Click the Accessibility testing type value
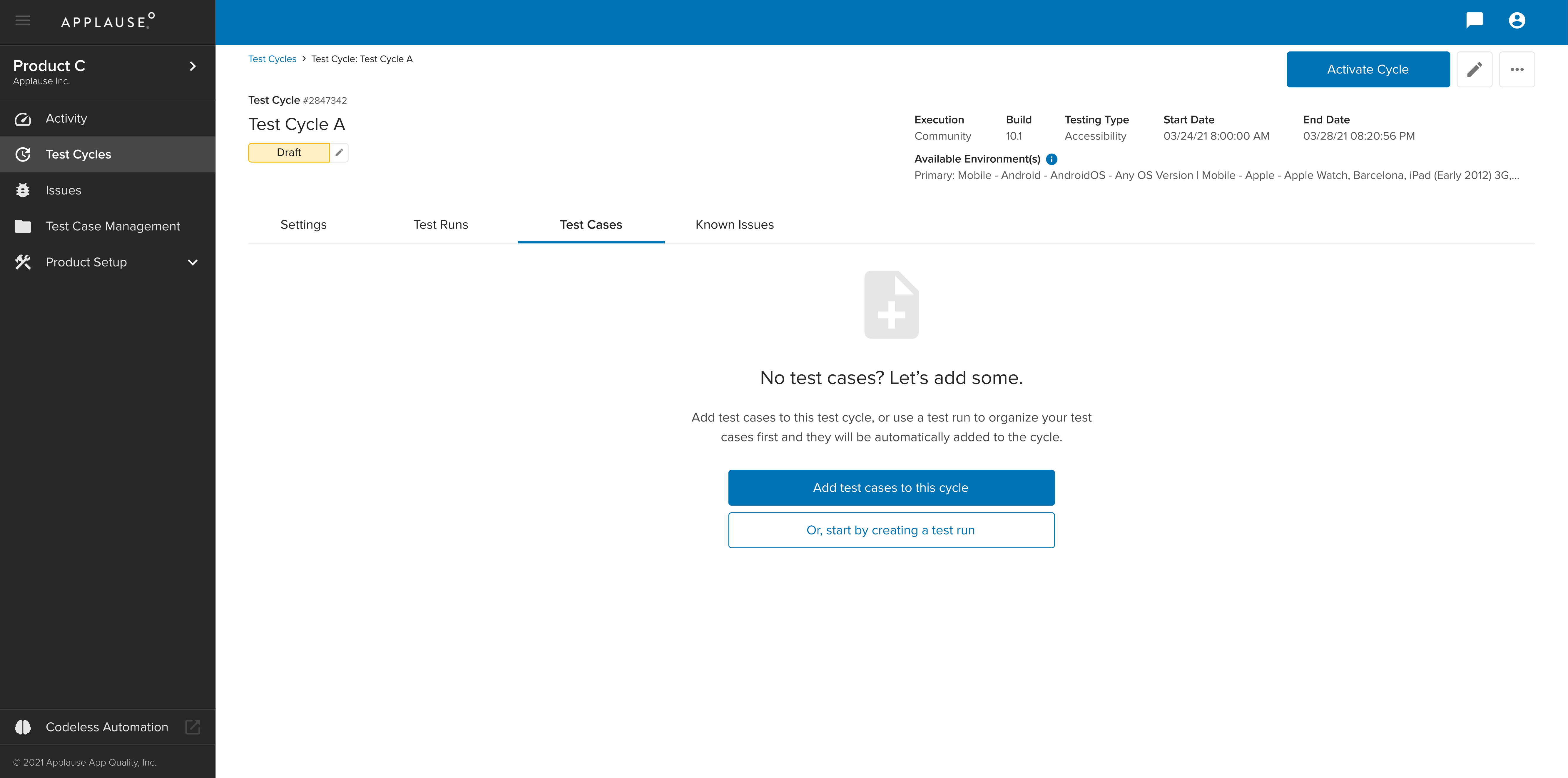Image resolution: width=1568 pixels, height=778 pixels. (1096, 136)
